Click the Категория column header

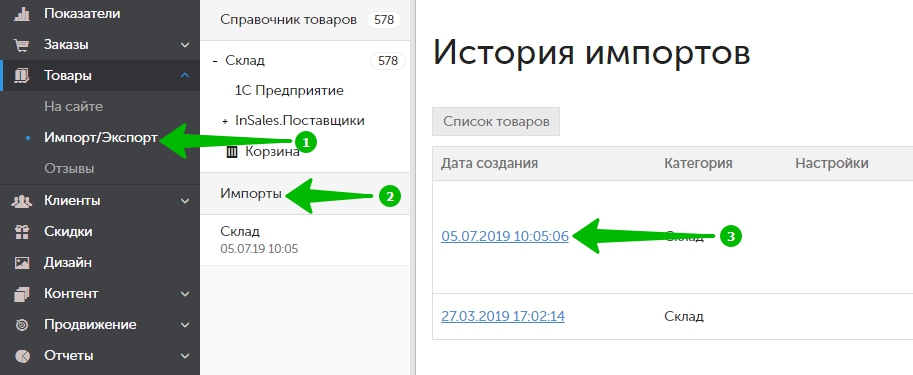point(698,163)
